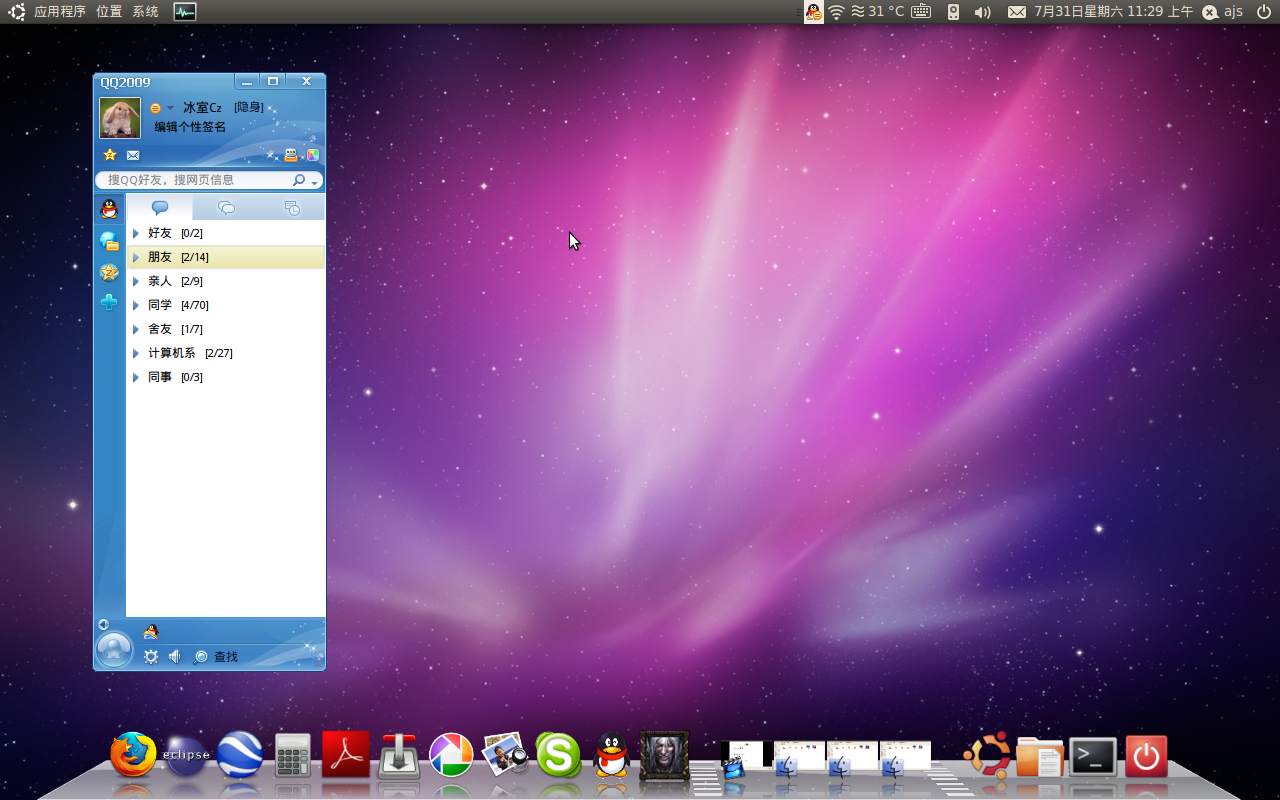This screenshot has width=1280, height=800.
Task: Launch the Warcraft game icon in dock
Action: click(664, 755)
